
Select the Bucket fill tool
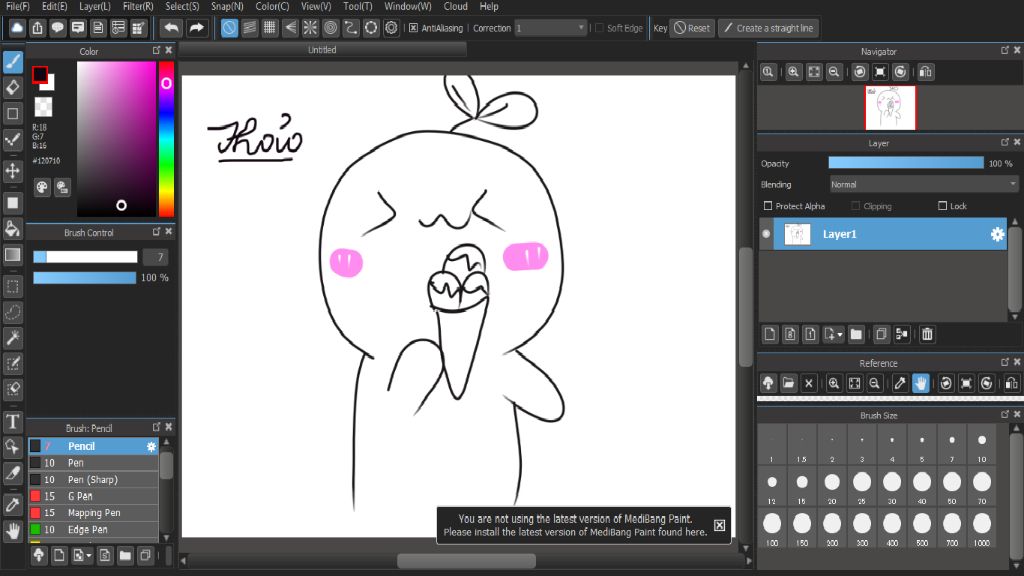[x=12, y=228]
